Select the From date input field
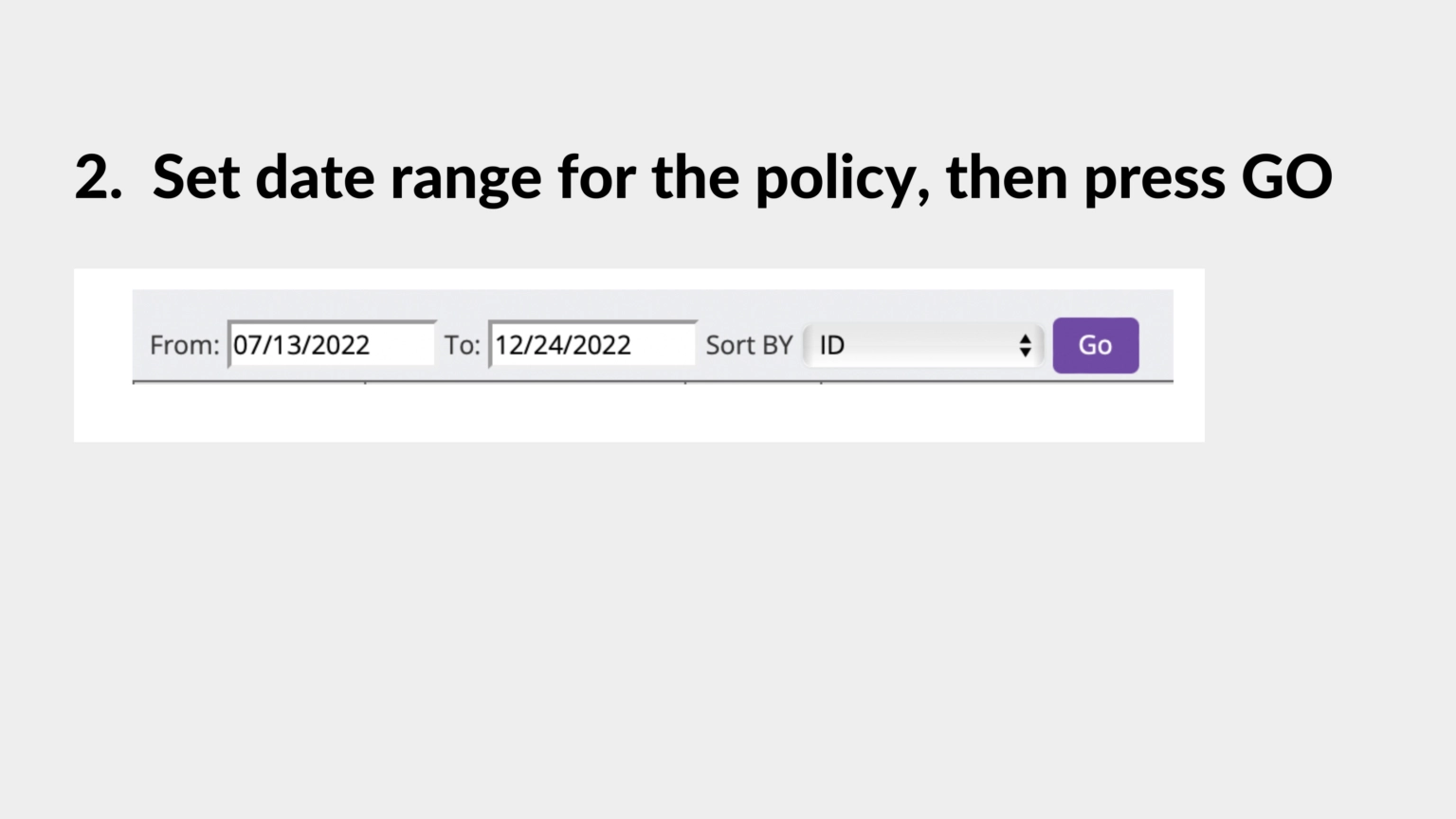The width and height of the screenshot is (1456, 819). (332, 344)
